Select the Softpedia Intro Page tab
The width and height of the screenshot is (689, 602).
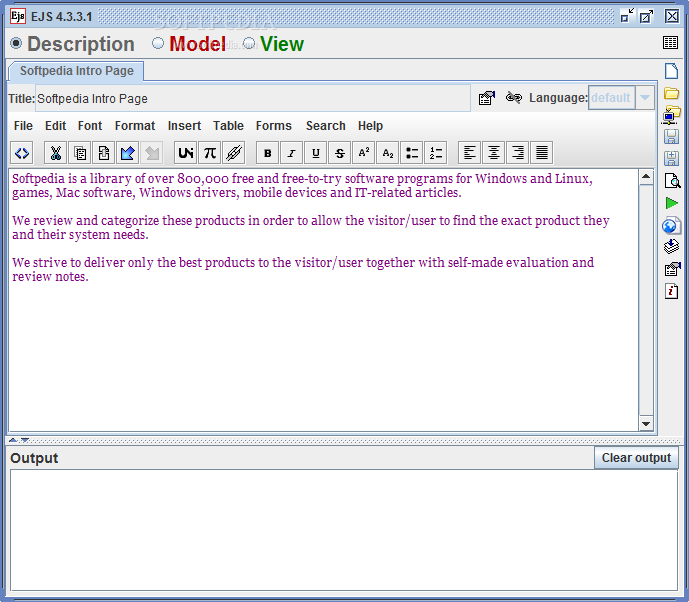click(76, 71)
